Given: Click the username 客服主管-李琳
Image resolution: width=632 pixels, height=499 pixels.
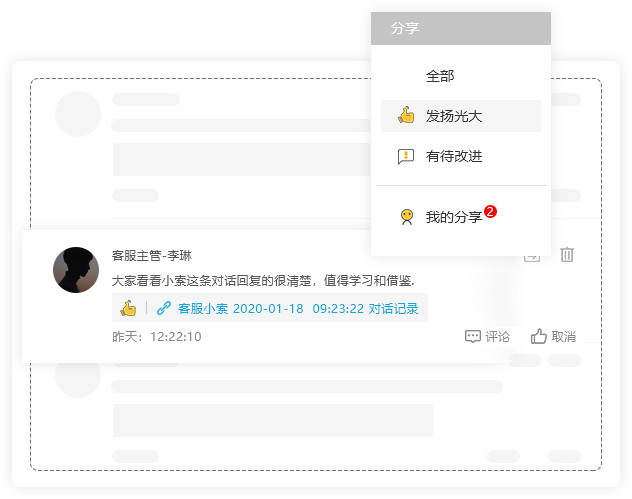Looking at the screenshot, I should (152, 256).
